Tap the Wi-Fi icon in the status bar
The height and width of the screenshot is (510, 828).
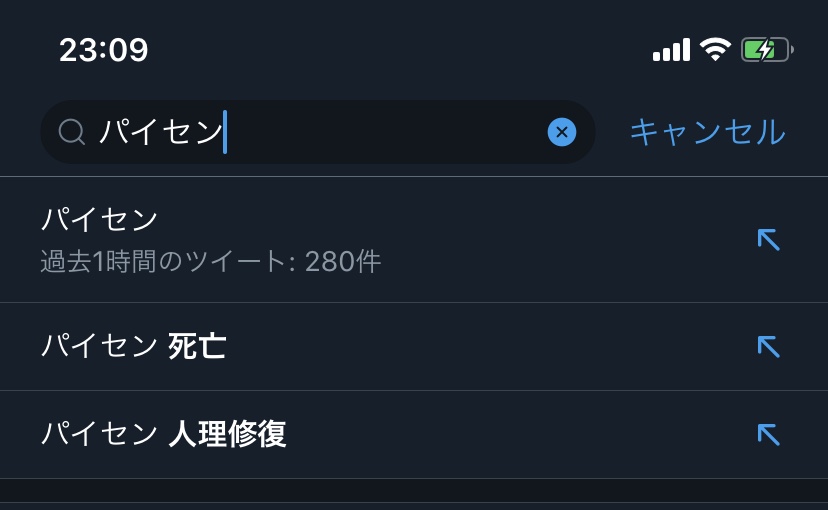[x=715, y=49]
